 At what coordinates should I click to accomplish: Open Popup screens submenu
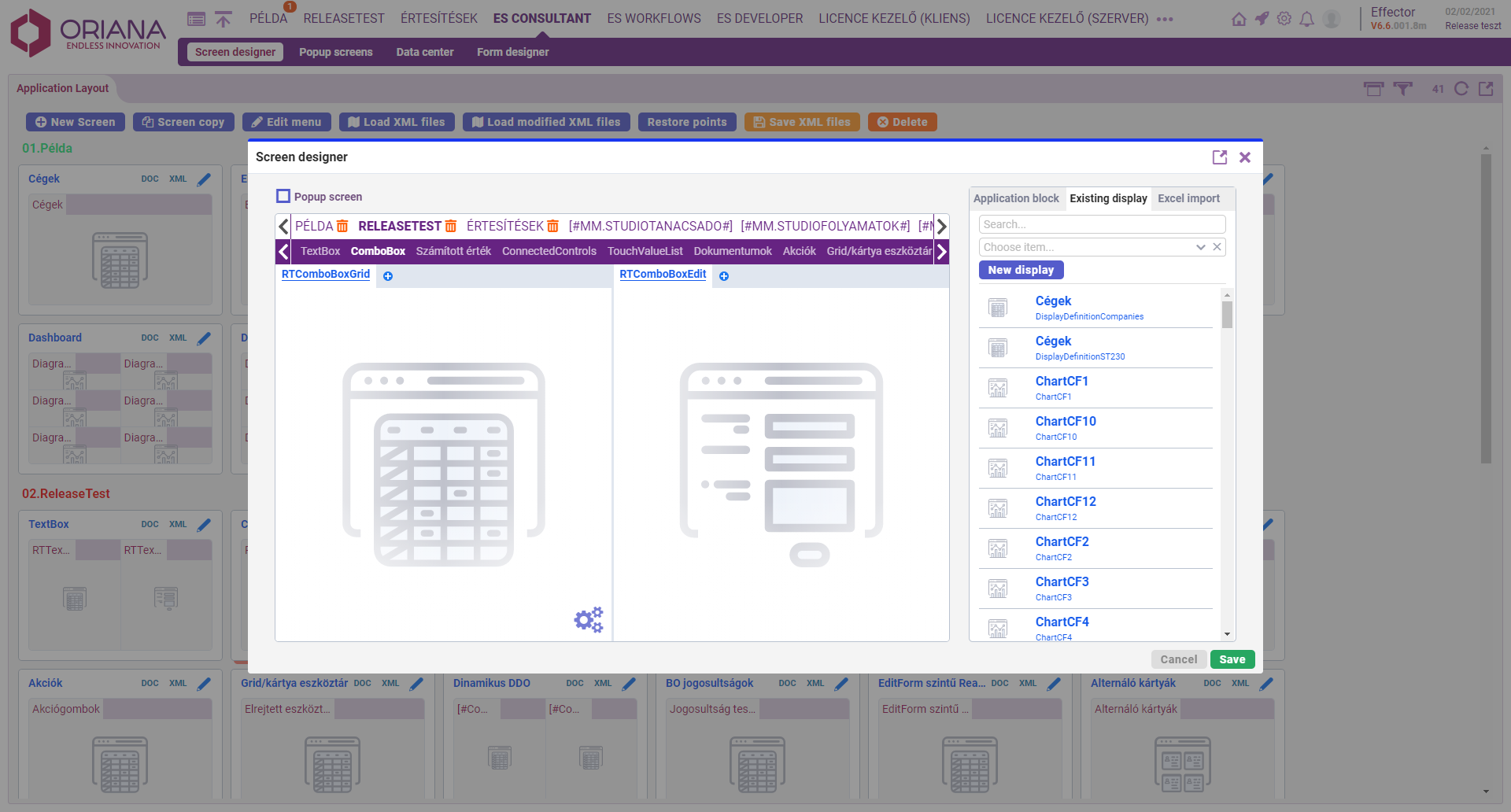[336, 52]
